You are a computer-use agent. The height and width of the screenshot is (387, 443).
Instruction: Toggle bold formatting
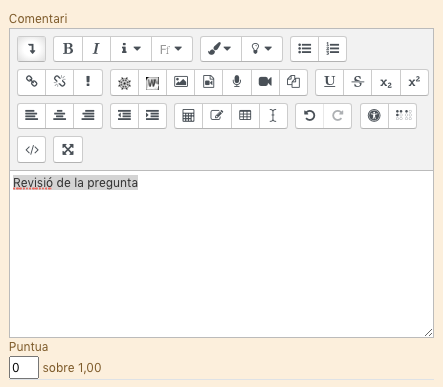[68, 49]
